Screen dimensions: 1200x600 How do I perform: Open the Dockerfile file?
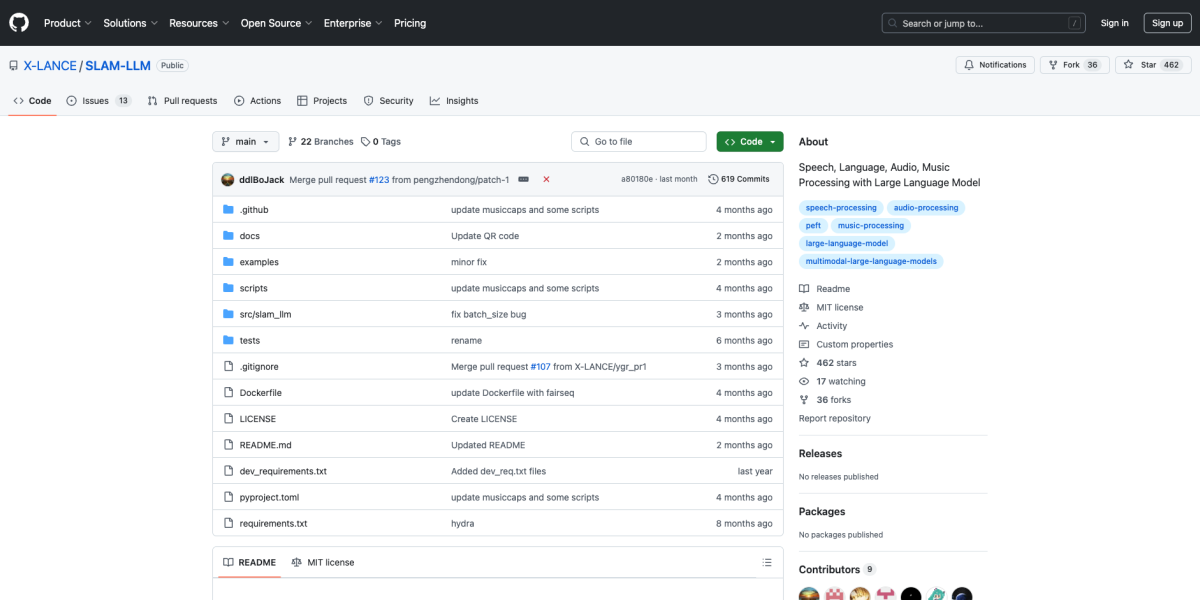(x=260, y=393)
